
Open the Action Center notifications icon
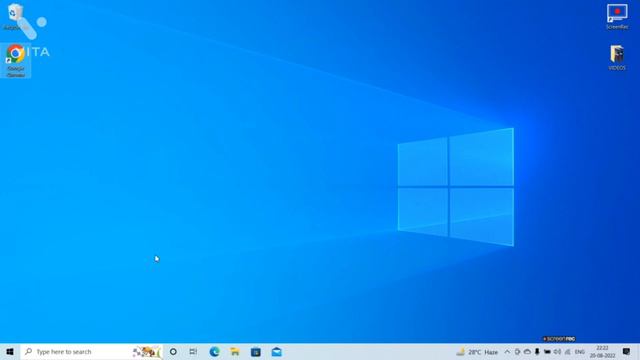627,351
